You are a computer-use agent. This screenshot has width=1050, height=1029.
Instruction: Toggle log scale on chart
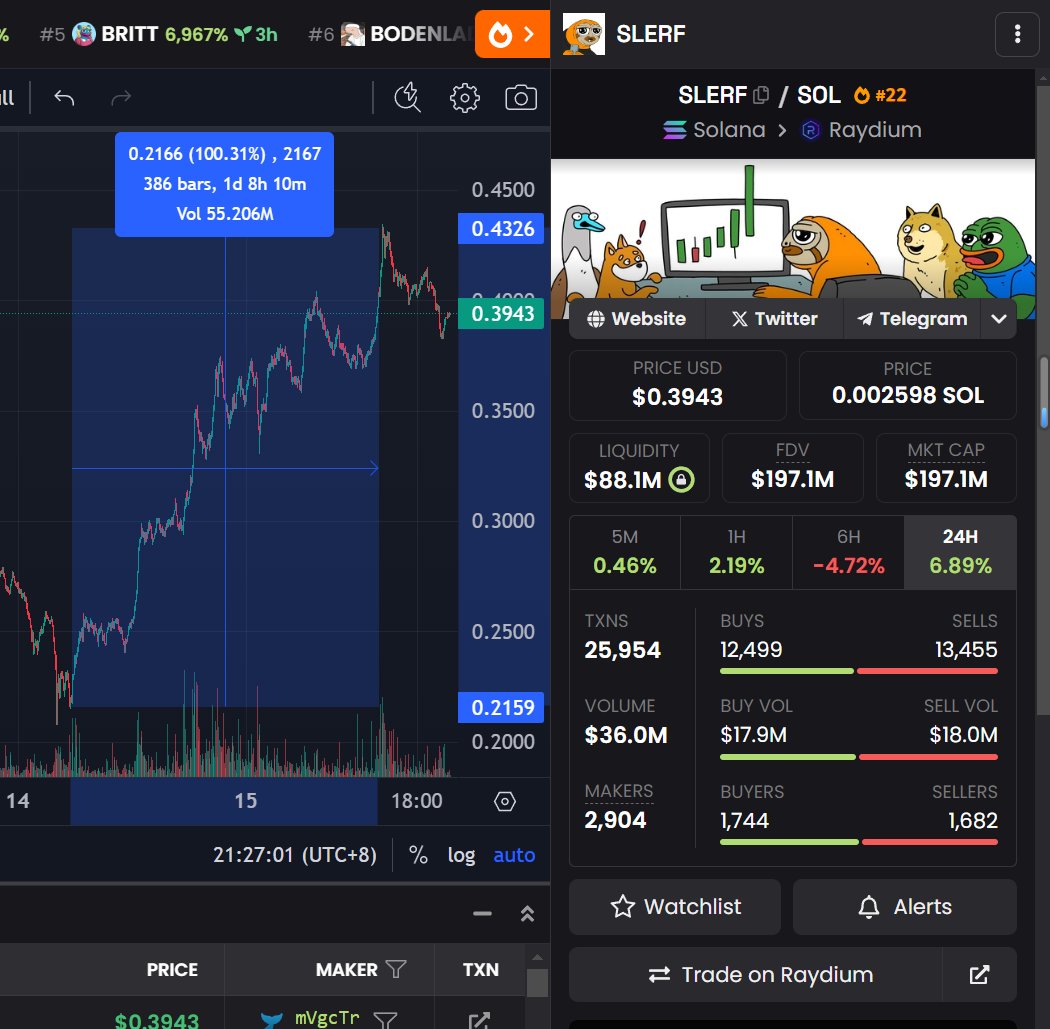coord(461,854)
